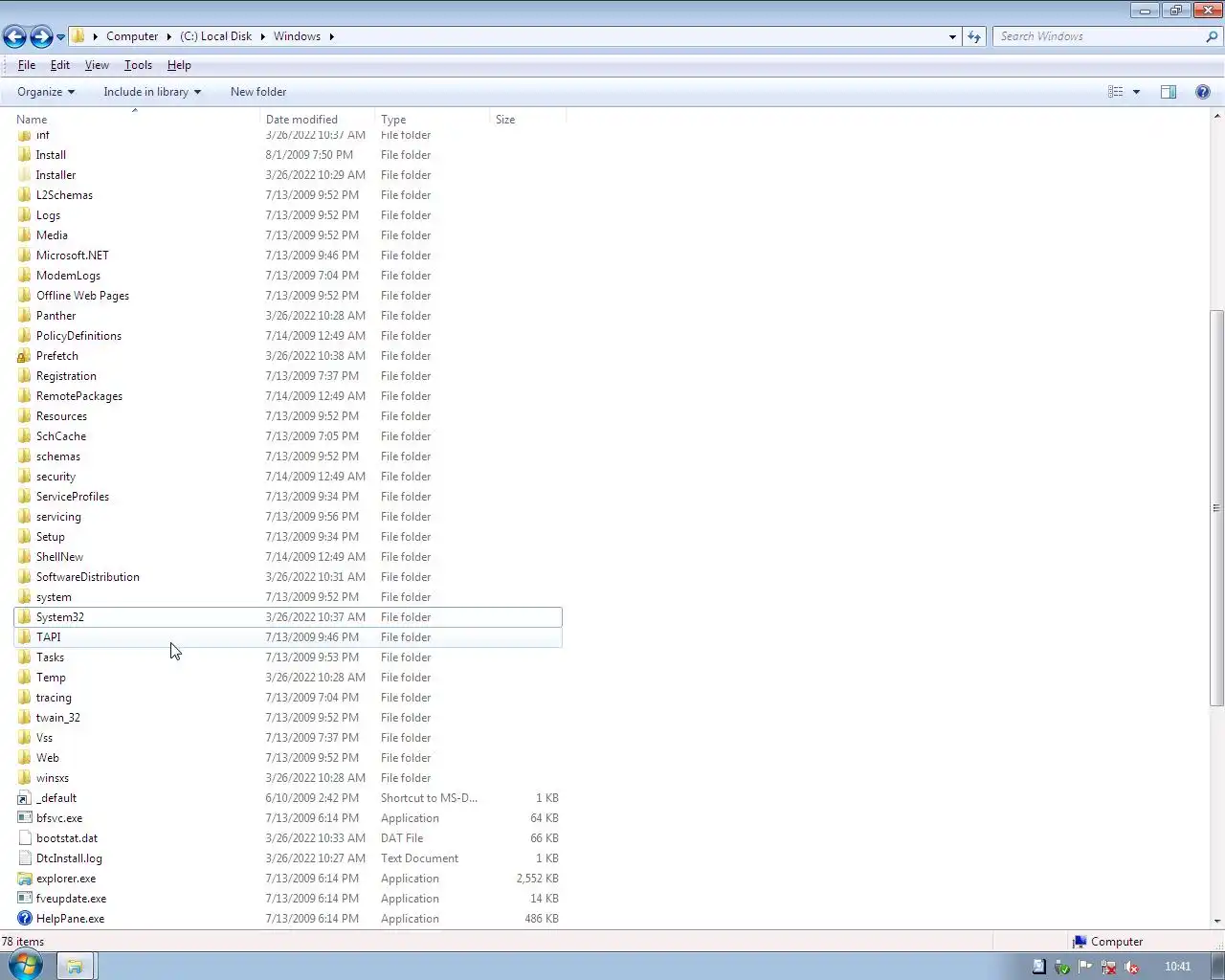Expand arrow after Computer breadcrumb
Image resolution: width=1225 pixels, height=980 pixels.
click(169, 36)
